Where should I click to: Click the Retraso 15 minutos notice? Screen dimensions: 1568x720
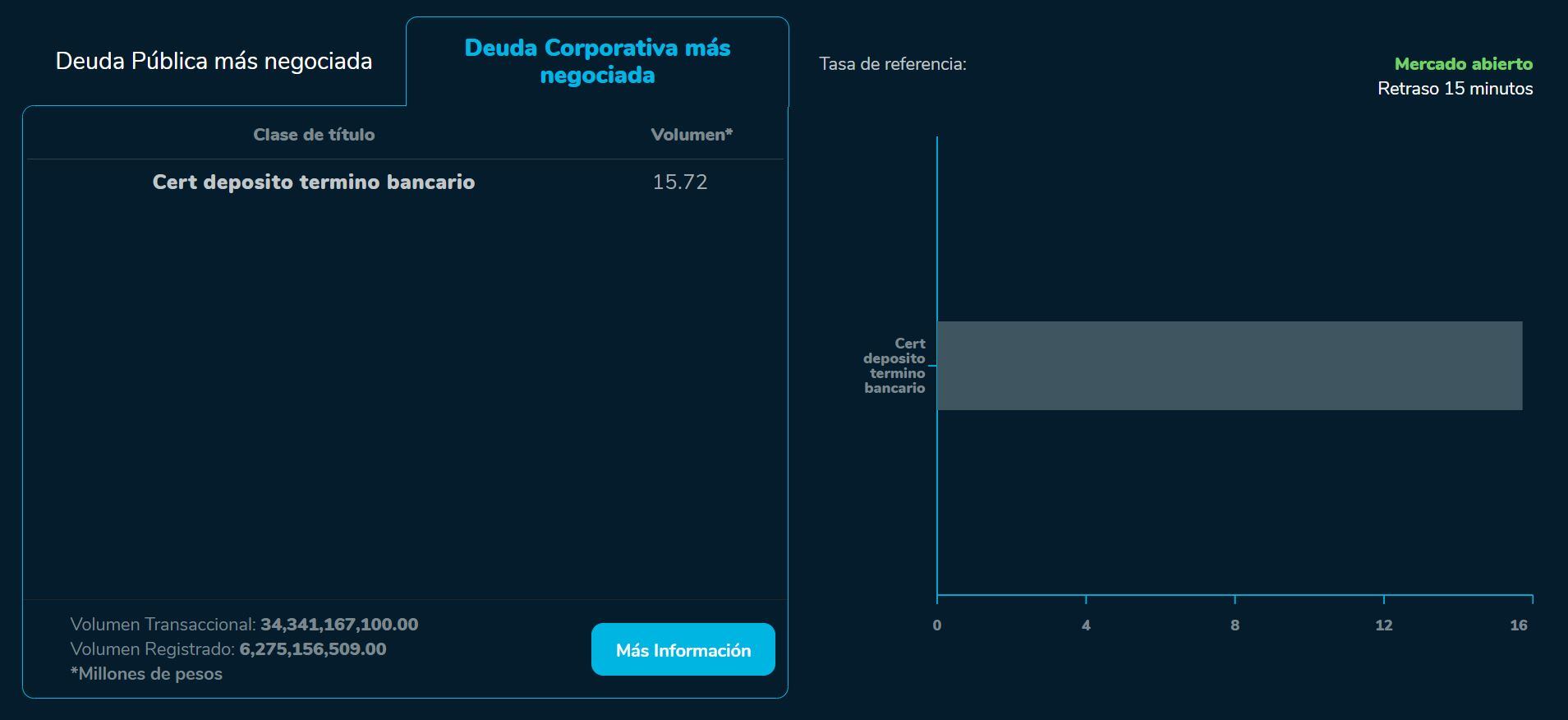[x=1455, y=89]
